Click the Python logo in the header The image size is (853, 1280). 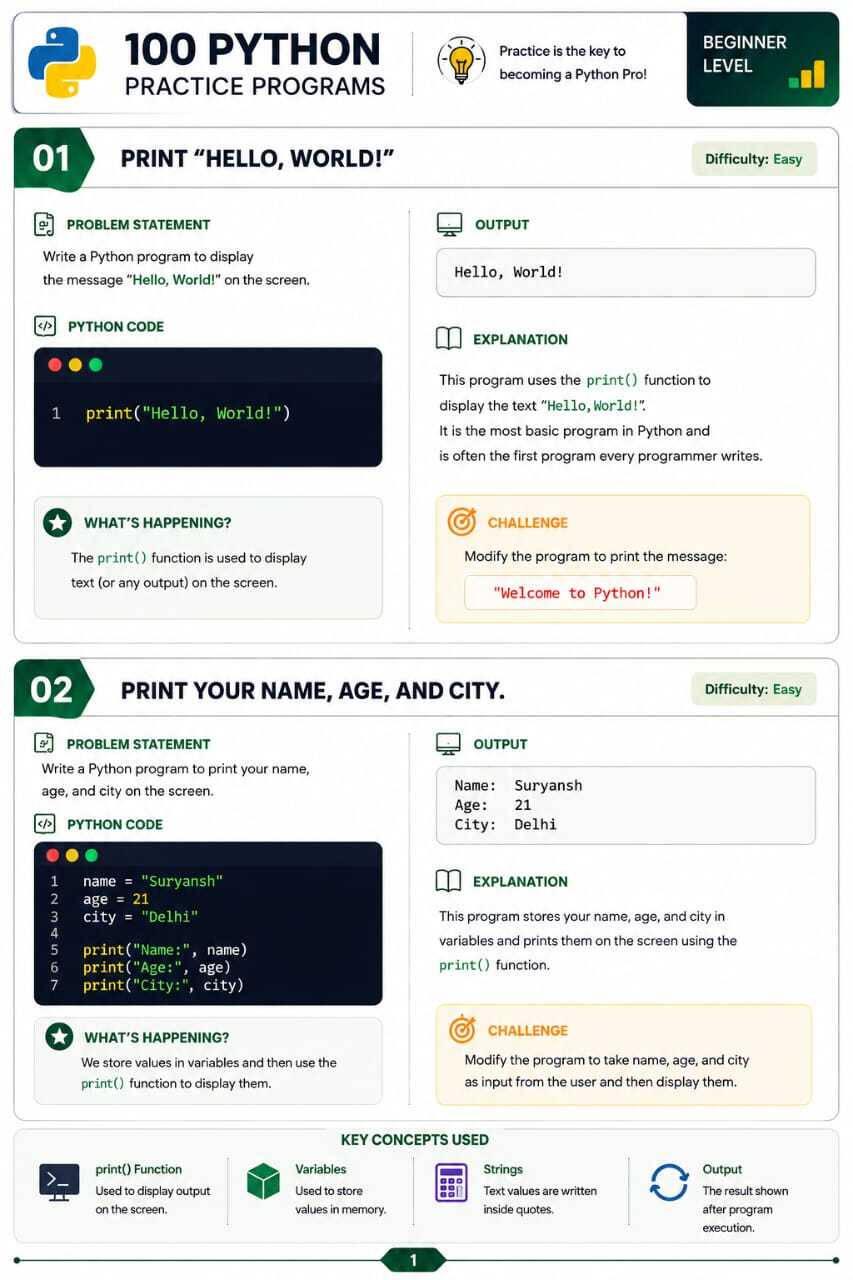pos(62,62)
